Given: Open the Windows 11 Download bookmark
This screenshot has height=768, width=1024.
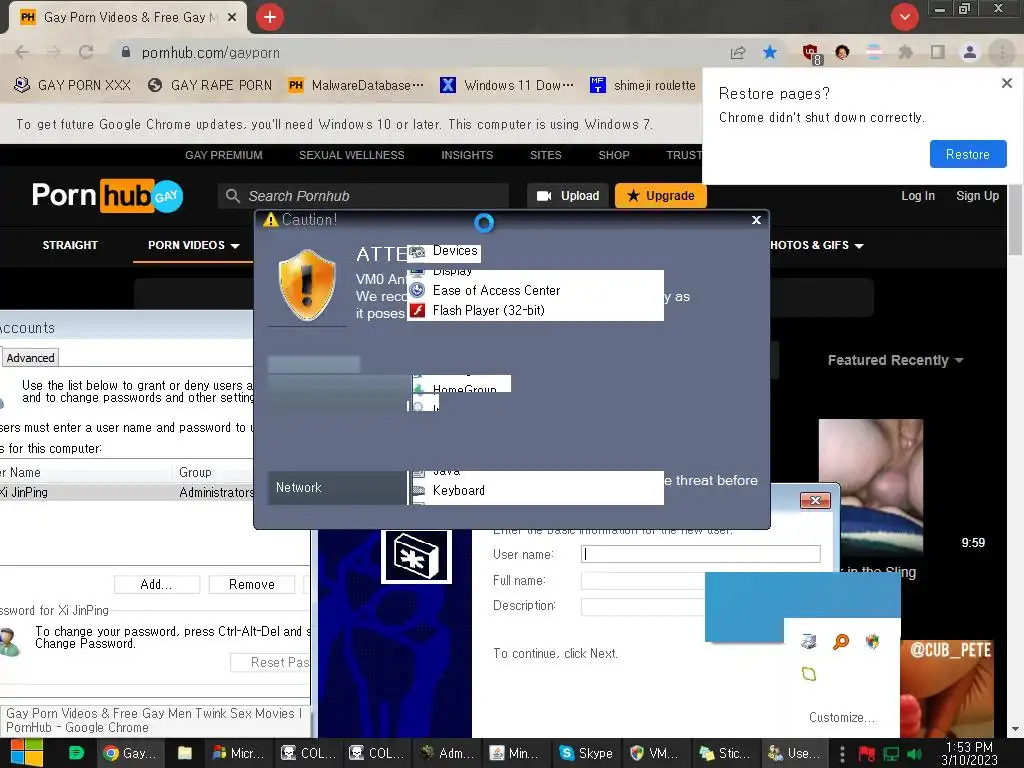Looking at the screenshot, I should pos(507,85).
